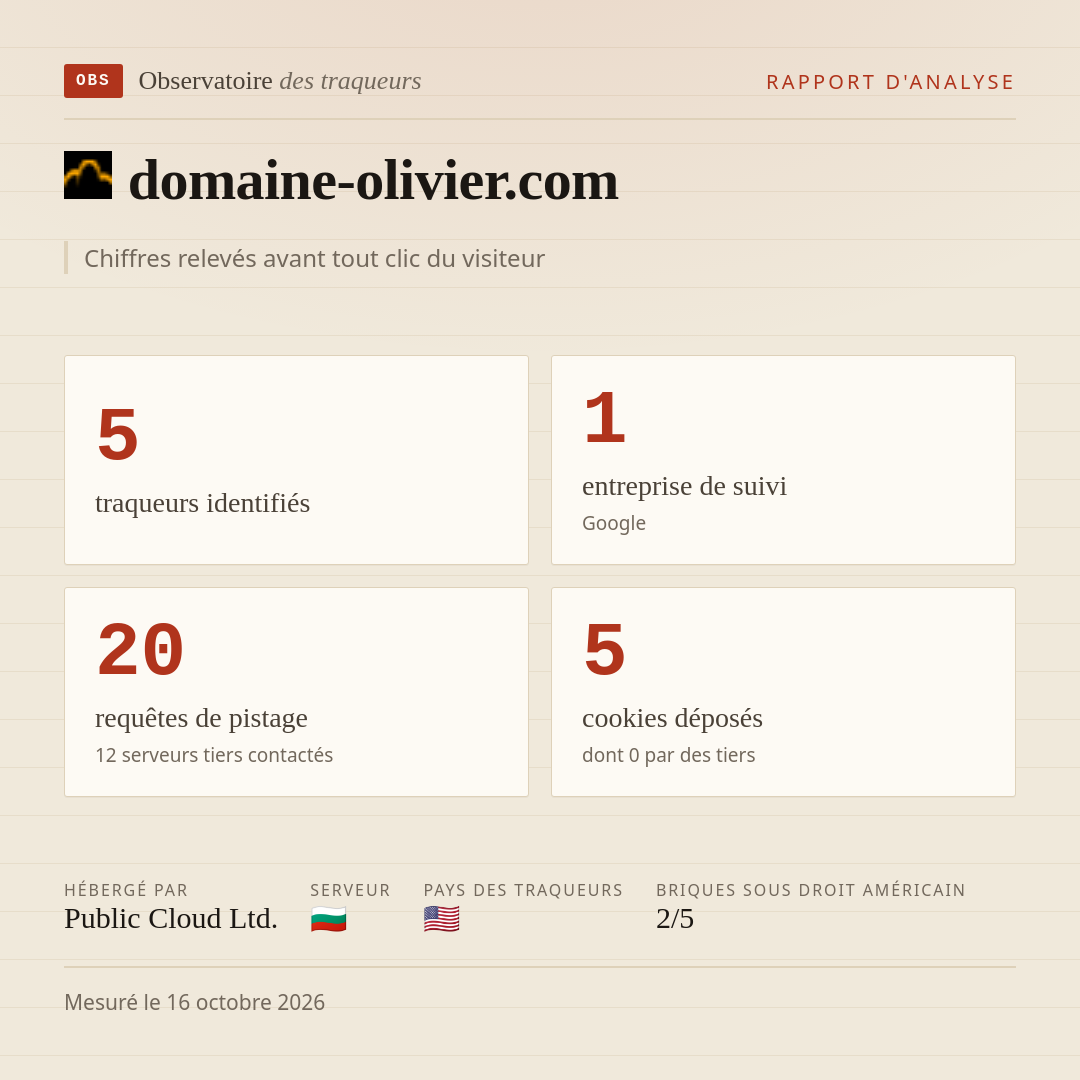Click 'Mesuré le 16 octobre 2026' date
This screenshot has width=1080, height=1080.
(194, 1002)
